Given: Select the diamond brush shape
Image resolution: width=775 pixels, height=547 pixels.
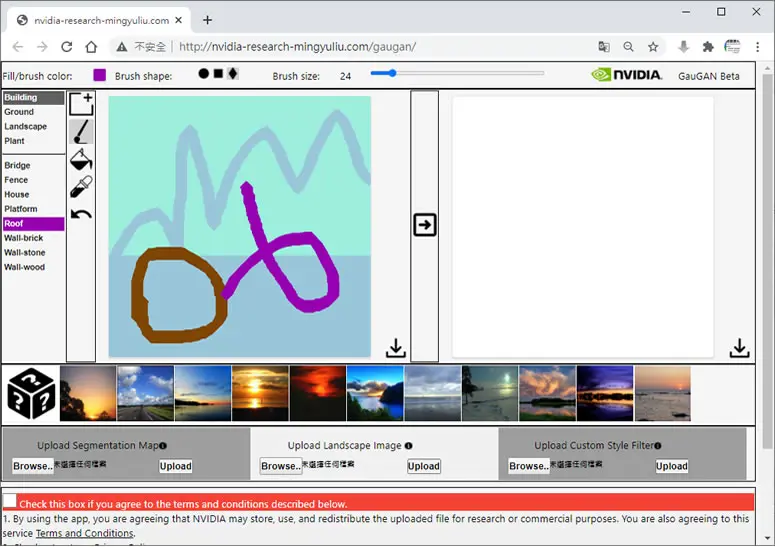Looking at the screenshot, I should click(x=233, y=74).
